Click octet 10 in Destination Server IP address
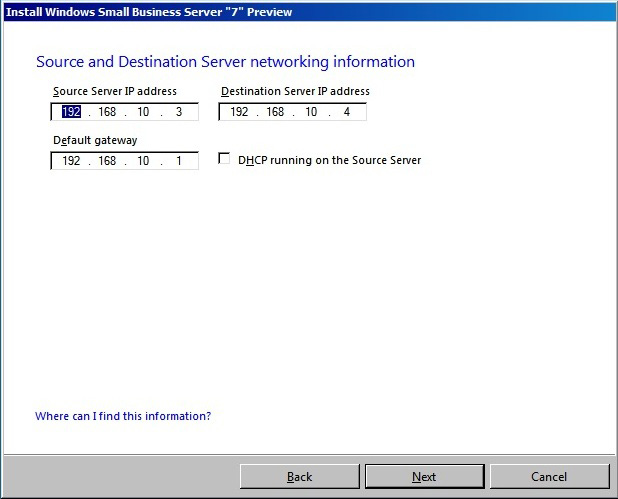 (x=311, y=112)
